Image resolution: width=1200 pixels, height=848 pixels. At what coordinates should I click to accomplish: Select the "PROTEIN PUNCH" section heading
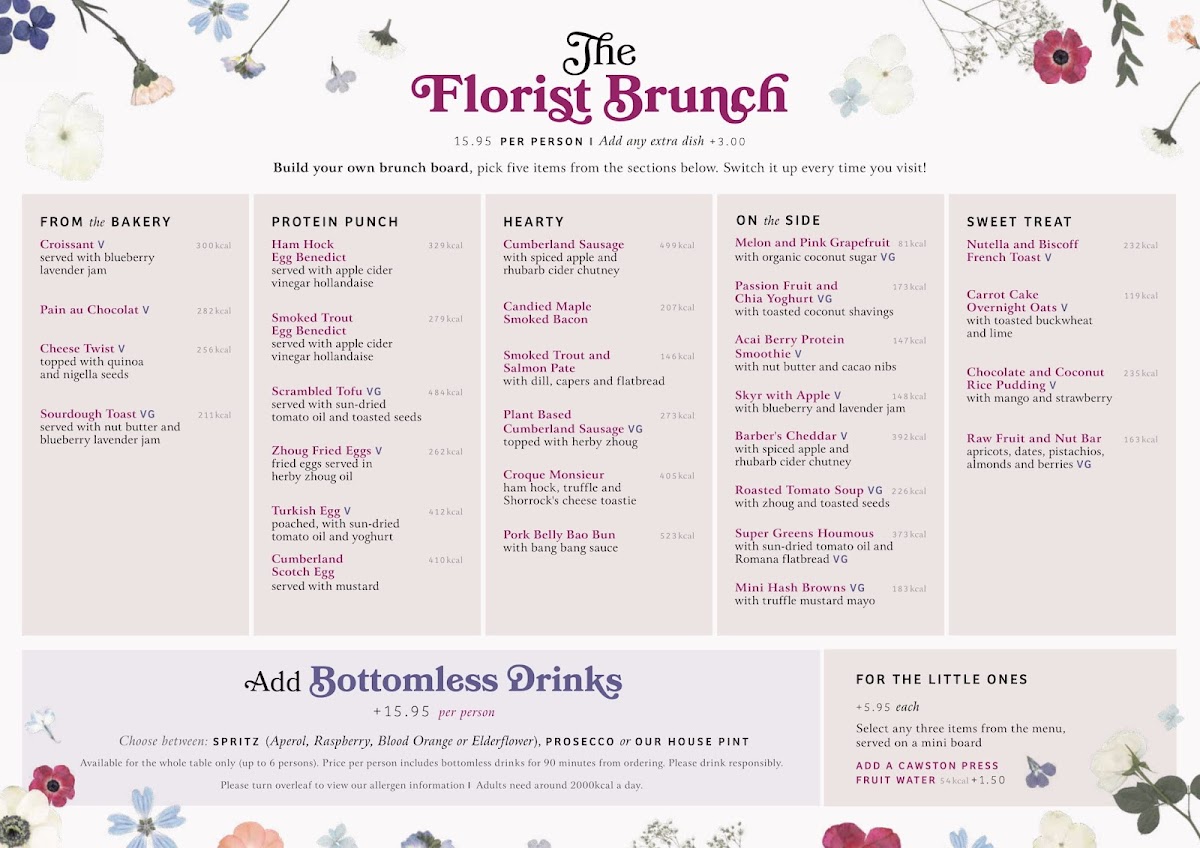click(x=335, y=222)
